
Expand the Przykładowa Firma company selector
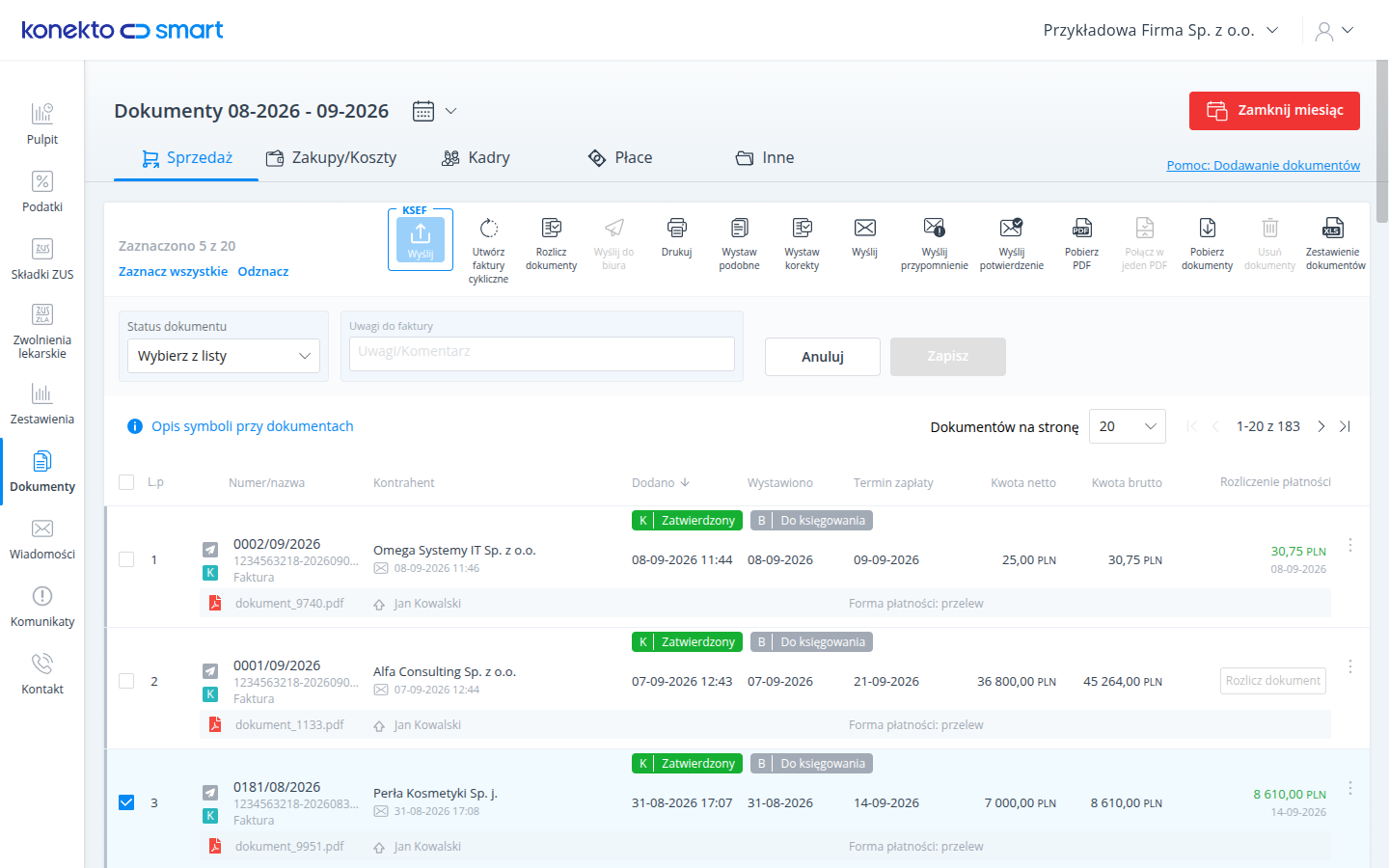tap(1160, 30)
